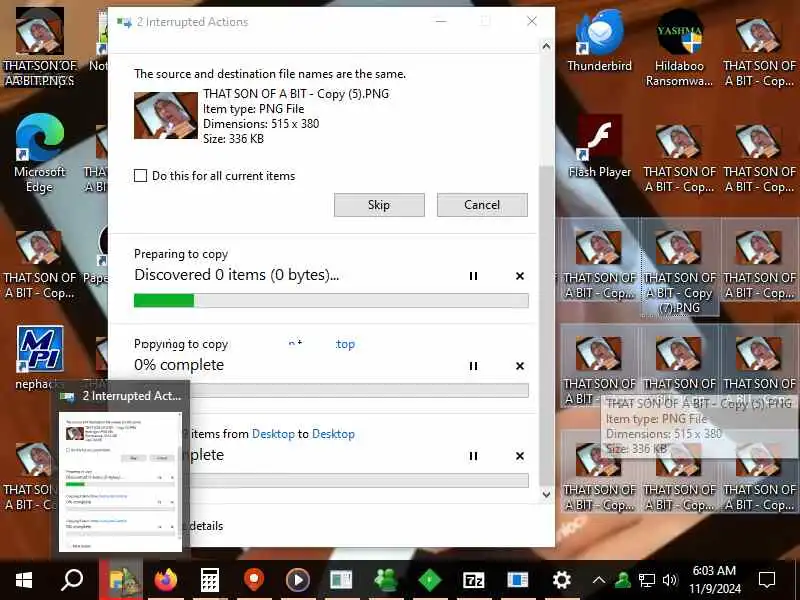The image size is (800, 600).
Task: Check 'Do this for all current items'
Action: [x=140, y=176]
